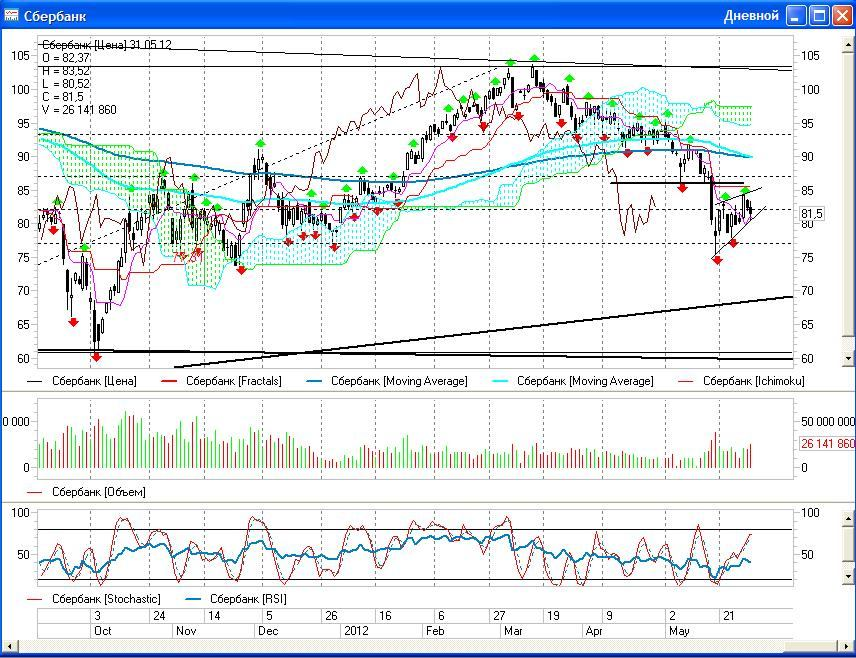Click '100' on the right Stochastic axis
The image size is (856, 658).
pos(810,512)
